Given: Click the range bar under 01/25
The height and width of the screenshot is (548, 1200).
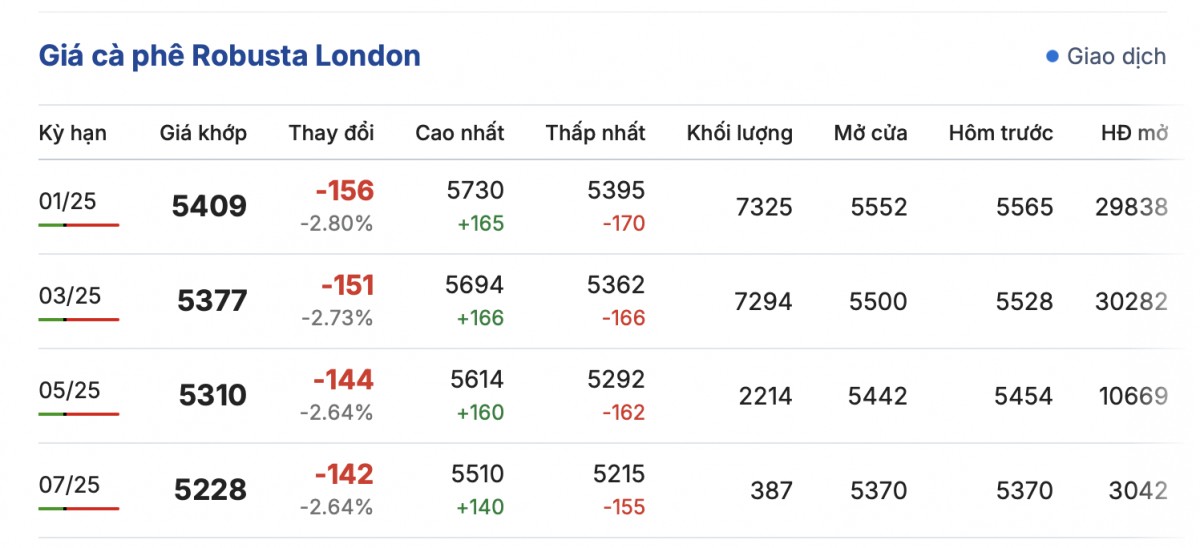Looking at the screenshot, I should point(79,225).
